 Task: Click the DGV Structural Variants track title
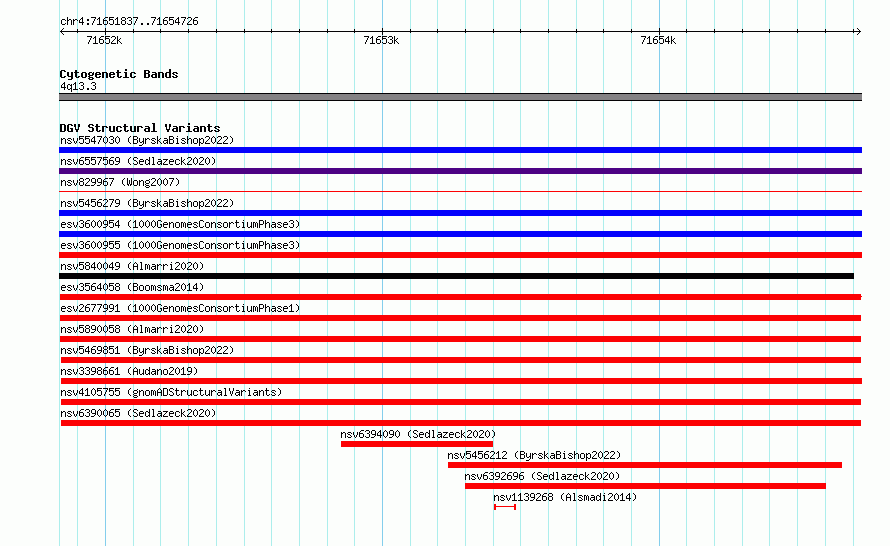pyautogui.click(x=140, y=128)
